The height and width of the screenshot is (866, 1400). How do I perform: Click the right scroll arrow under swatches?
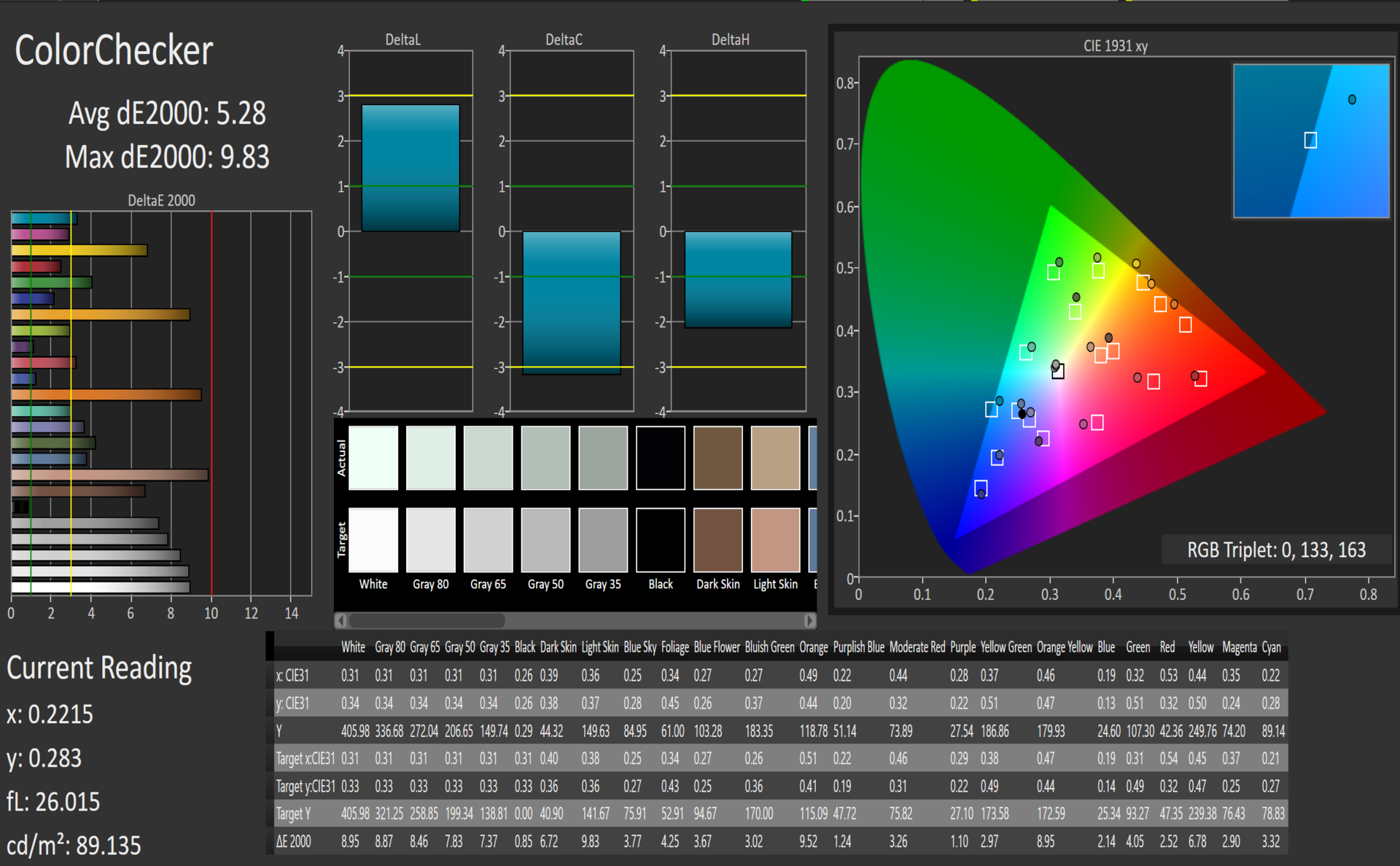[809, 620]
